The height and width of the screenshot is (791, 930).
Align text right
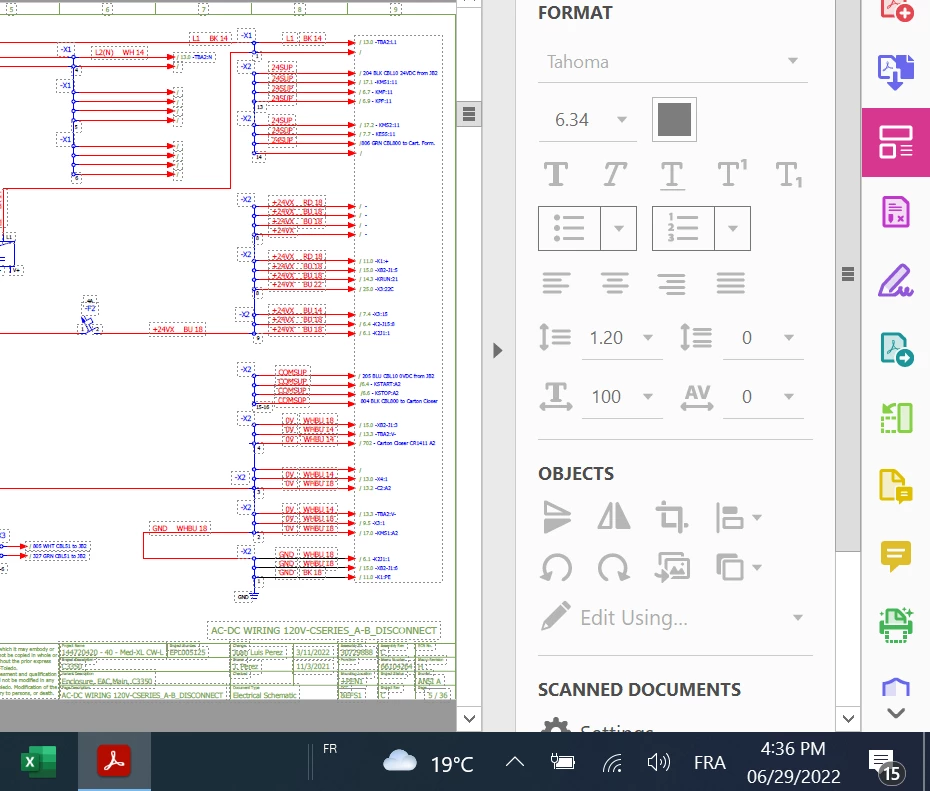[672, 283]
